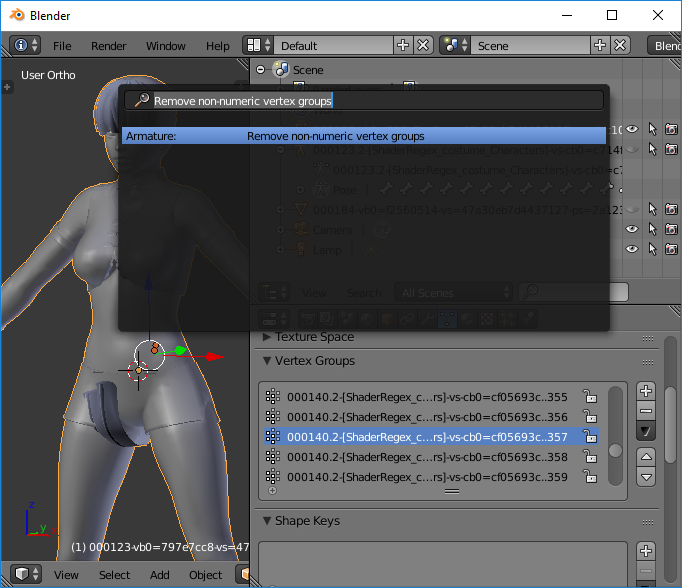Show the hidden 000184-vb0 mesh object
This screenshot has width=682, height=588.
[x=632, y=209]
